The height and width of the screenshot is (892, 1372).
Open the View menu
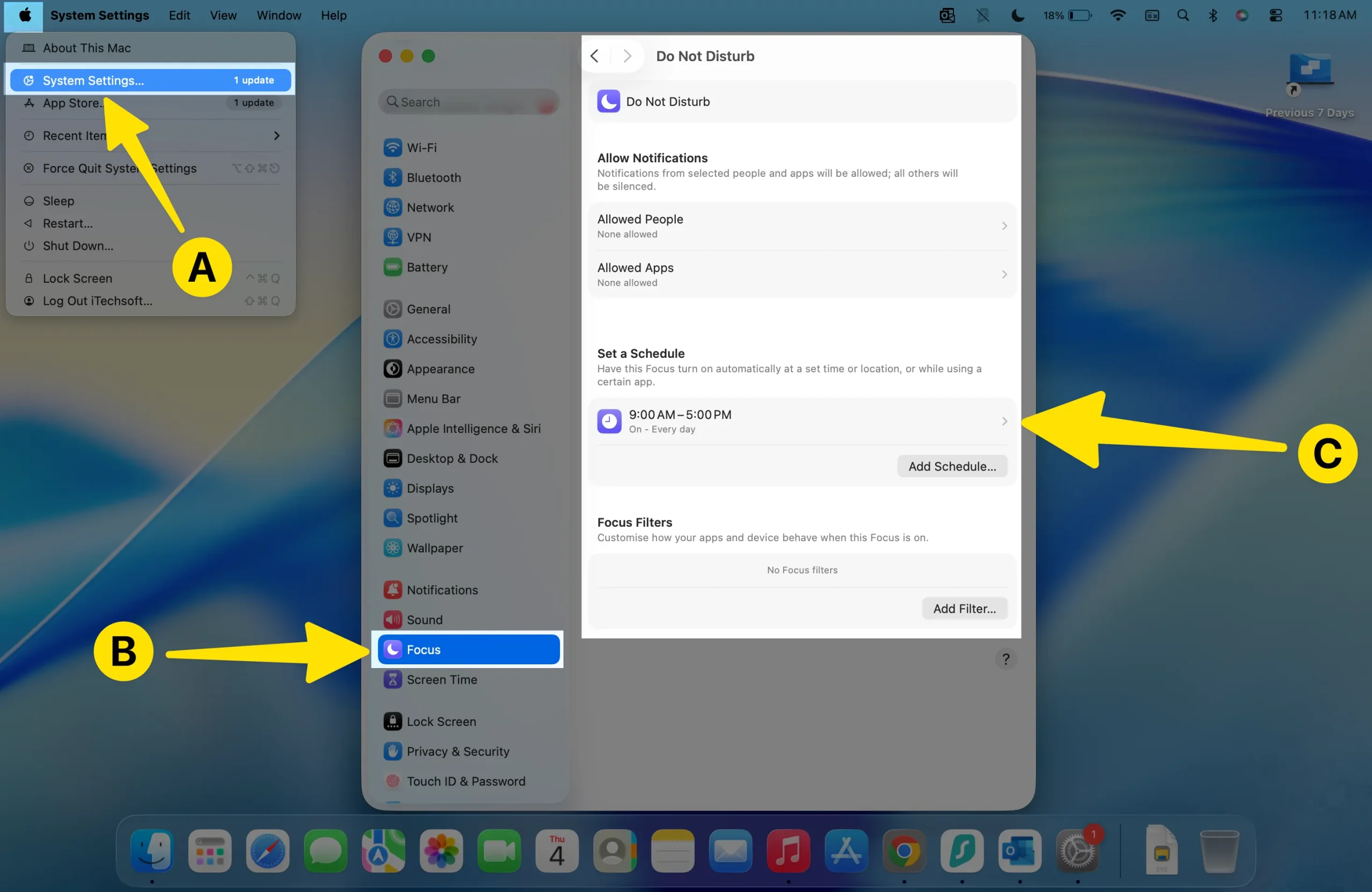tap(222, 16)
